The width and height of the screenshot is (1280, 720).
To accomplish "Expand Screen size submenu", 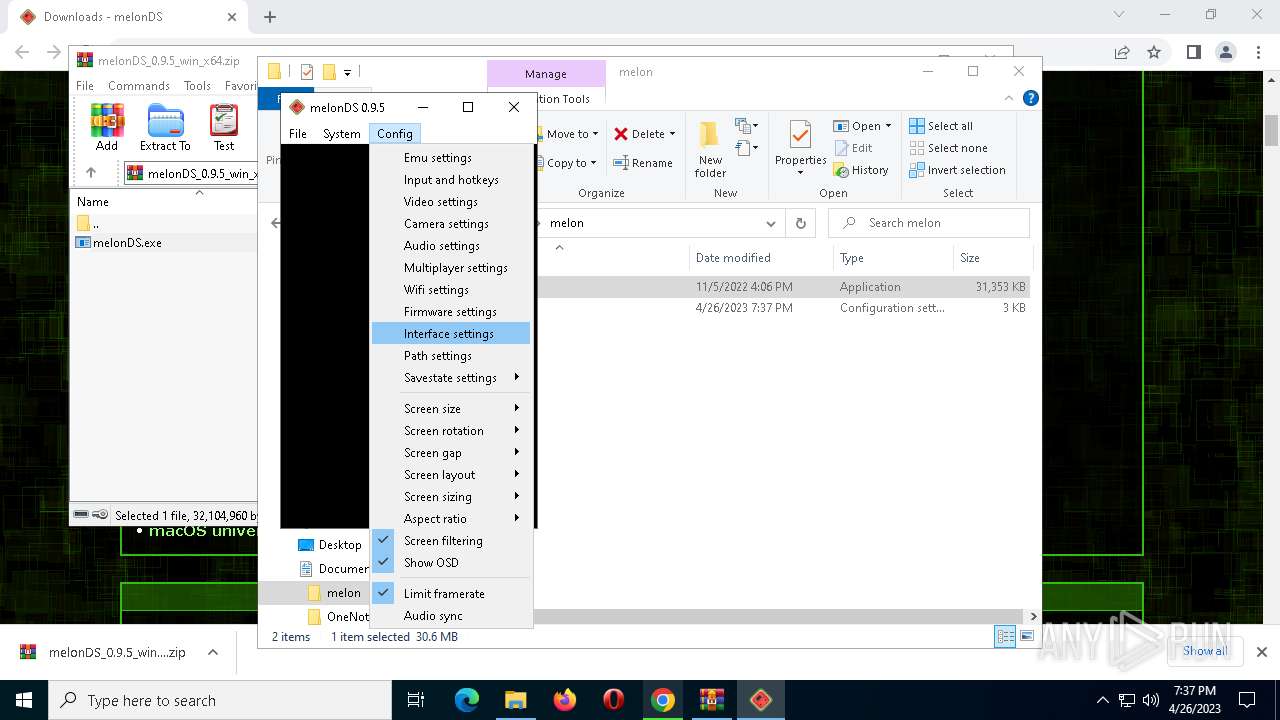I will coord(451,409).
